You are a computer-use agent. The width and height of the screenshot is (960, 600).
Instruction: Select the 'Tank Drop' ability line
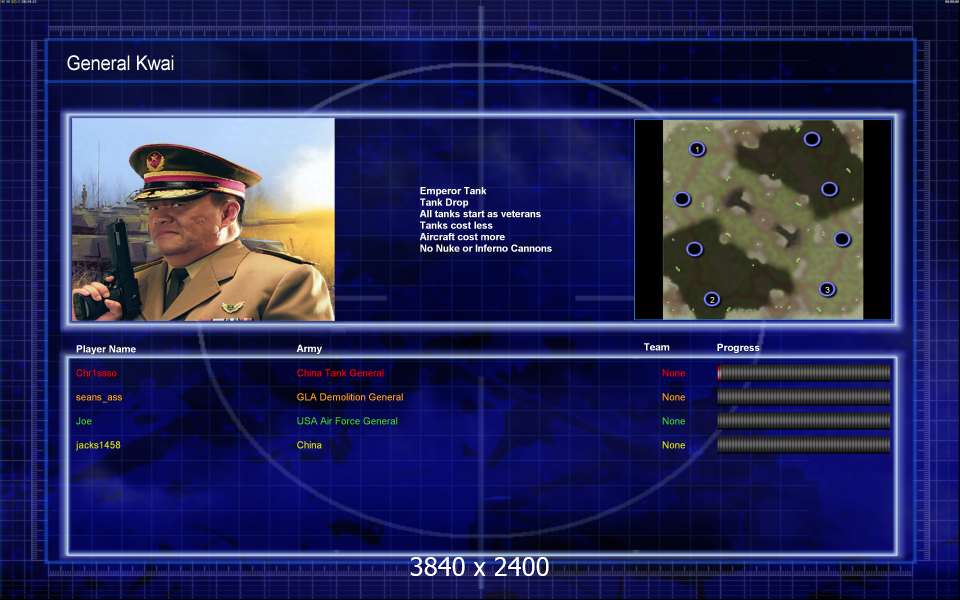pos(444,203)
